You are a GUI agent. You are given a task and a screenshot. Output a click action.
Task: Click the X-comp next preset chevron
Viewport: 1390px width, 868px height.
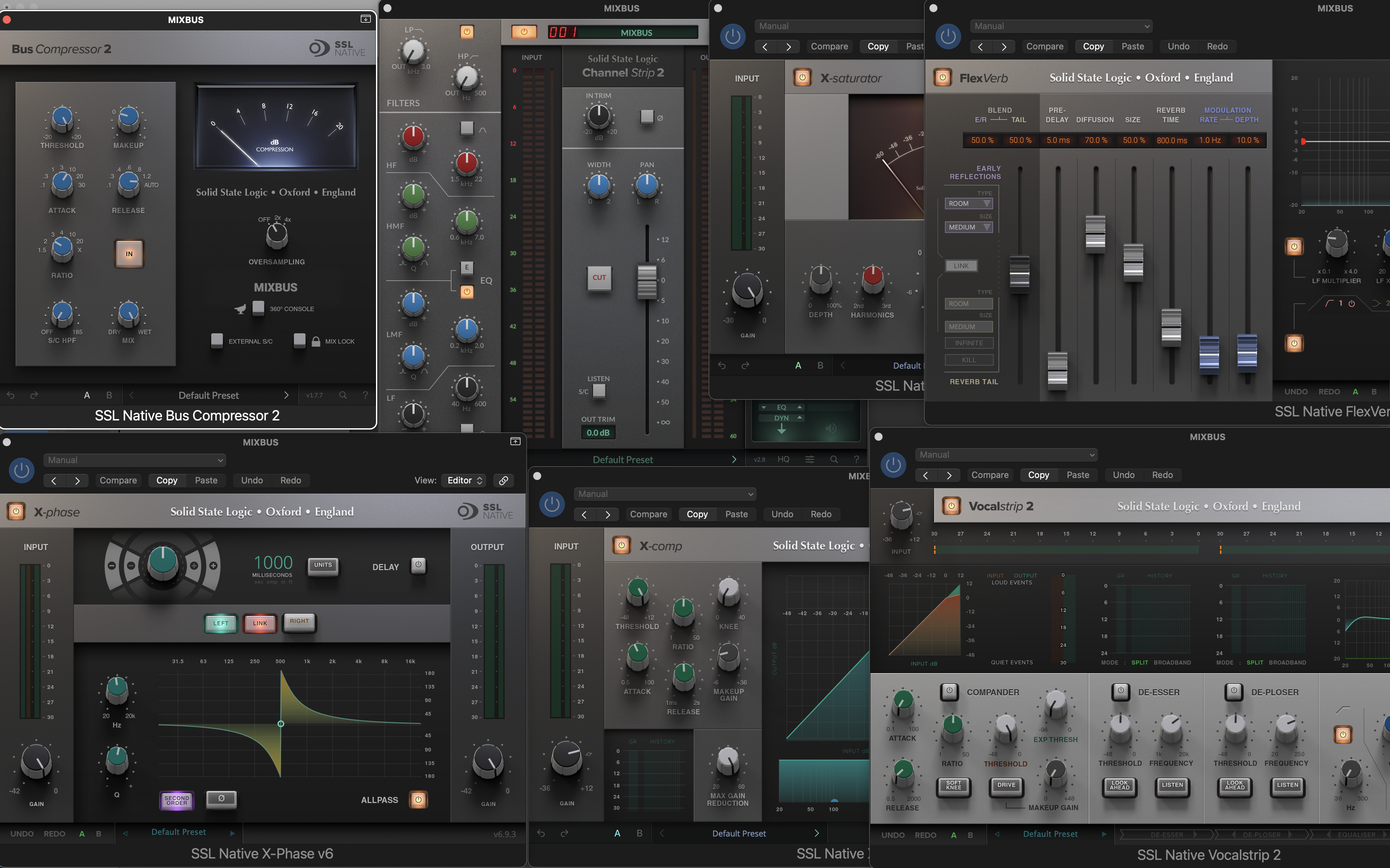(816, 833)
